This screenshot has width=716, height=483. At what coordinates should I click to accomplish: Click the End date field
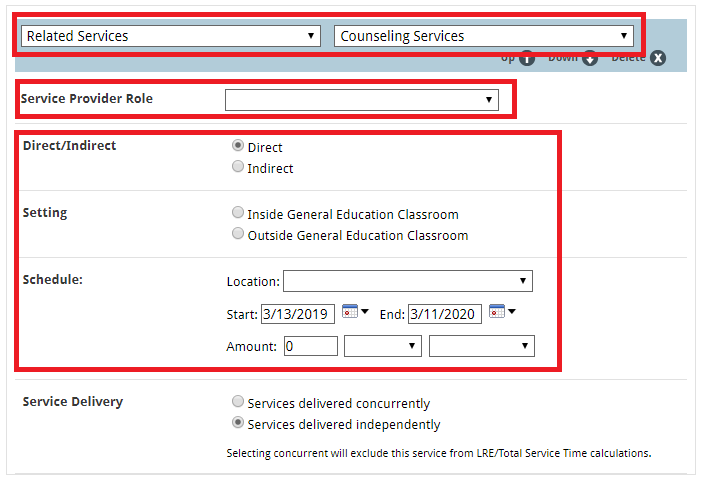coord(445,314)
